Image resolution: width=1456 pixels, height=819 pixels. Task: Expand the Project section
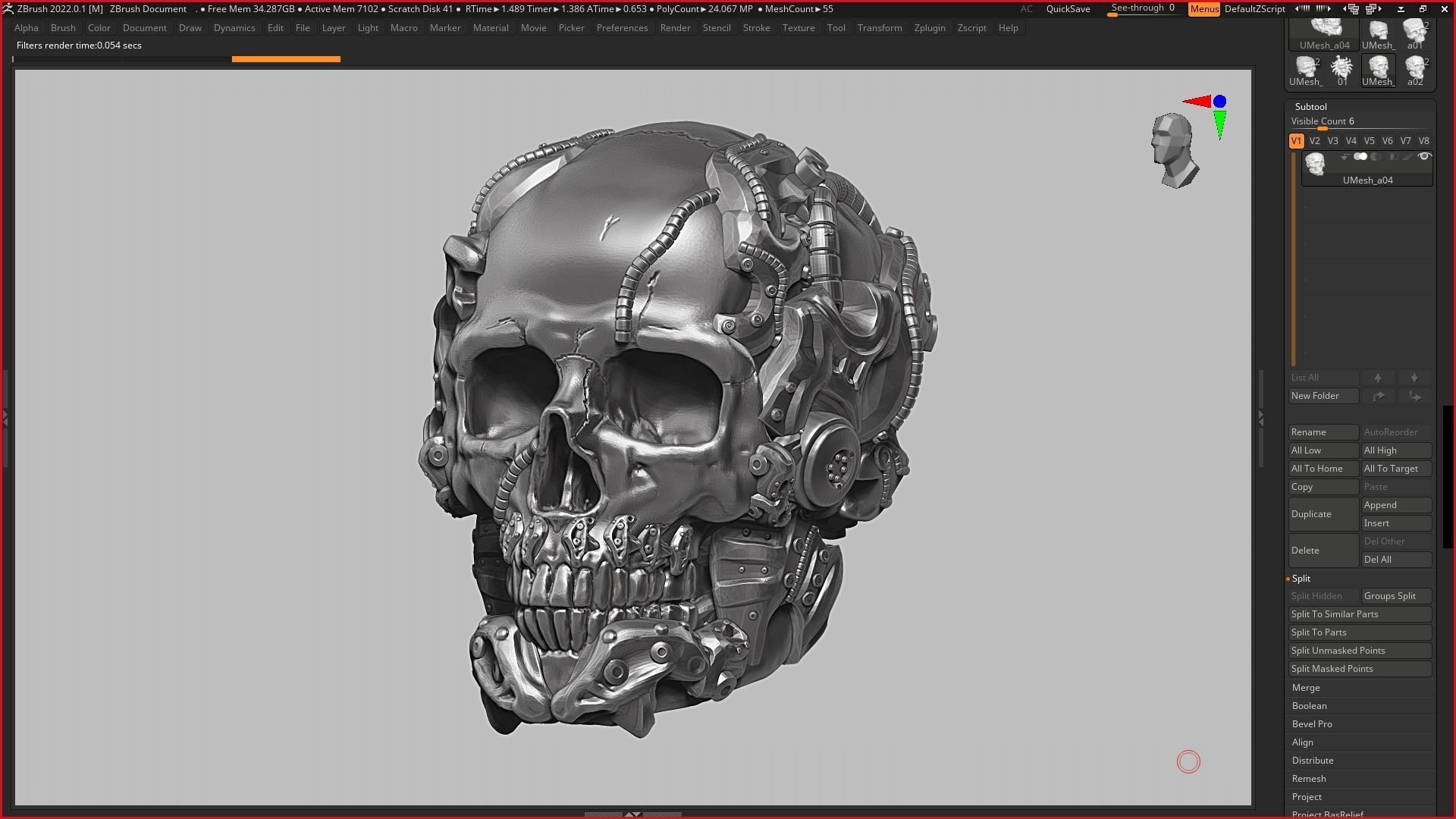(1307, 797)
